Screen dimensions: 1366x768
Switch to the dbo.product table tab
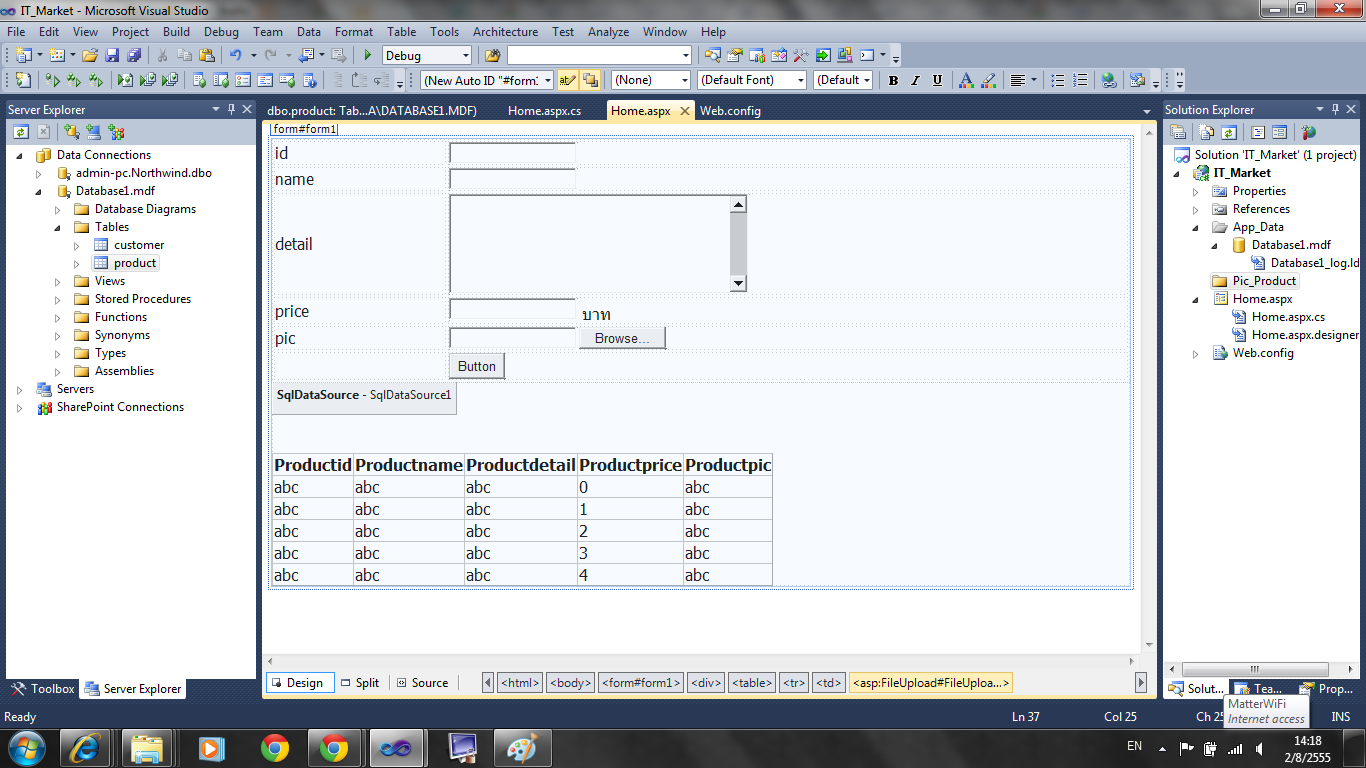pyautogui.click(x=373, y=111)
